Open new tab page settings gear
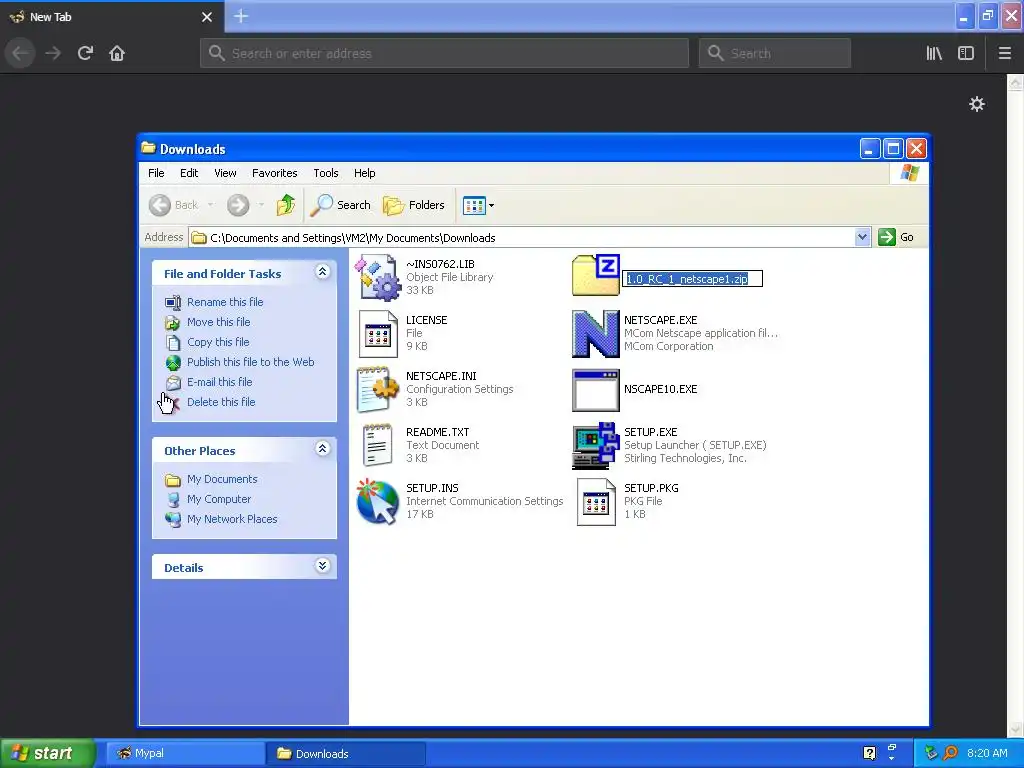The width and height of the screenshot is (1024, 768). click(x=976, y=104)
